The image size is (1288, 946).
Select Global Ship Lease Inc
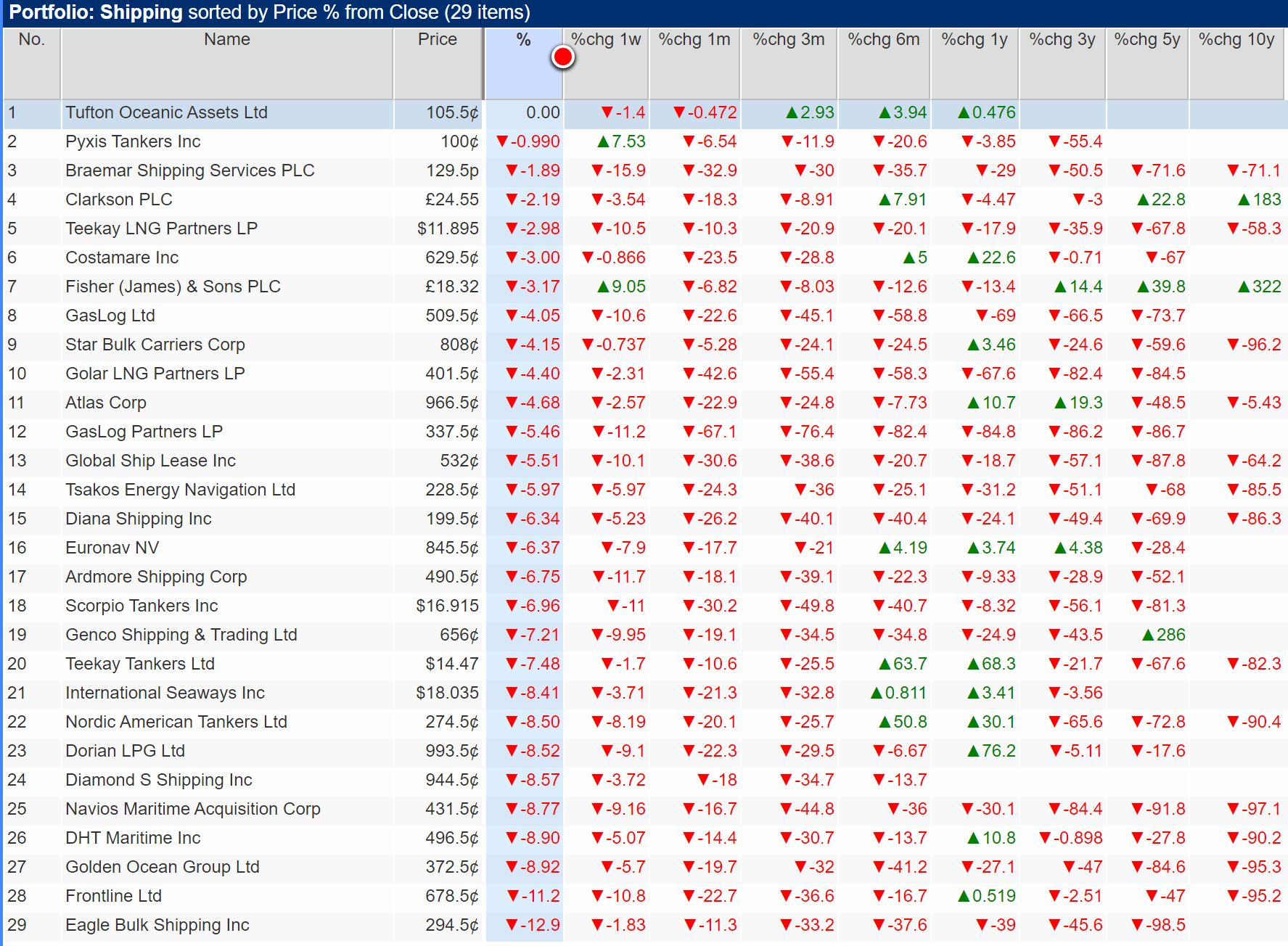[150, 461]
